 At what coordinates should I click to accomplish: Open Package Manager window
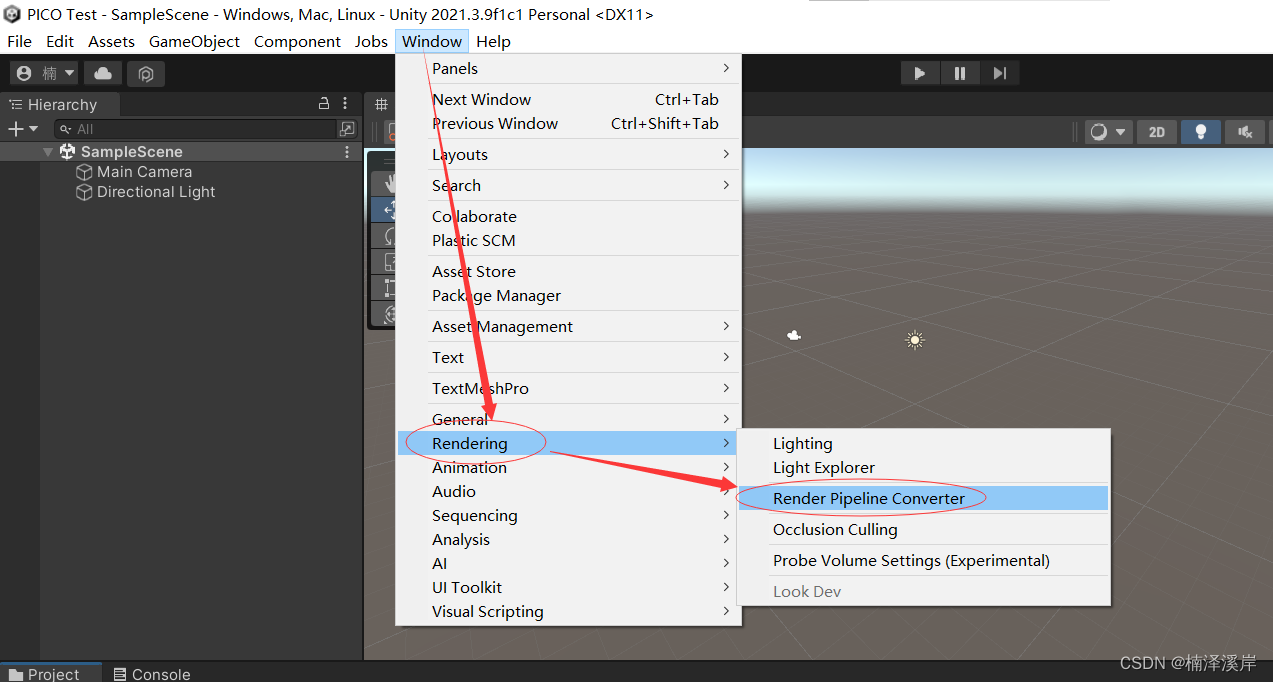pyautogui.click(x=568, y=295)
